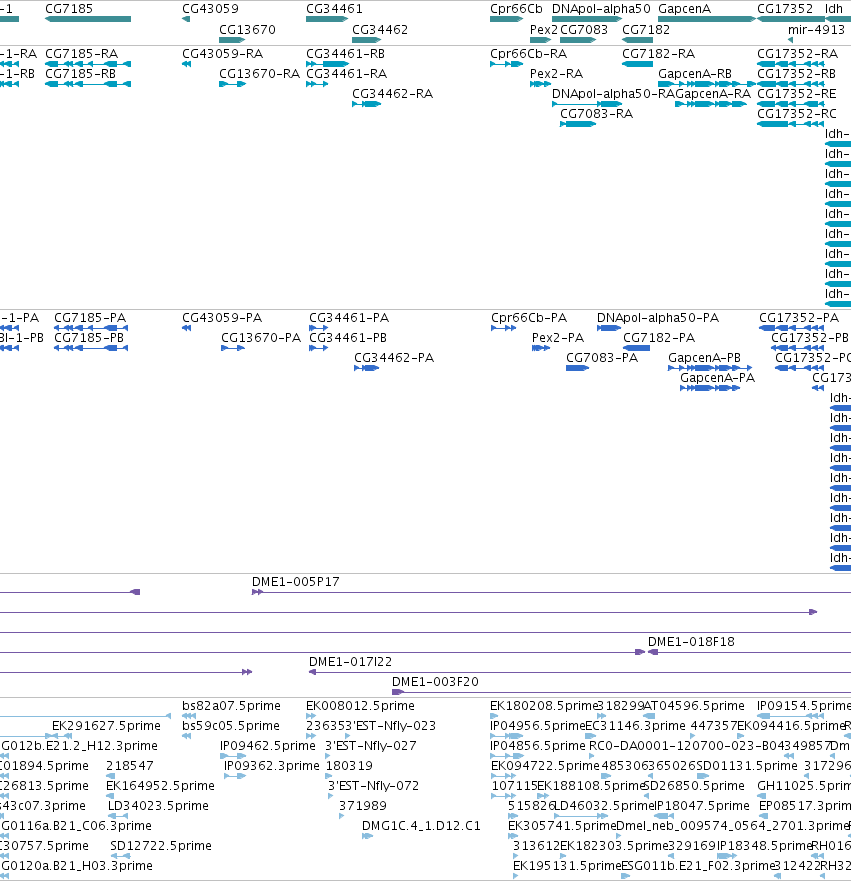Select transcript CG34462-RA
Screen dimensions: 851x881
(393, 94)
